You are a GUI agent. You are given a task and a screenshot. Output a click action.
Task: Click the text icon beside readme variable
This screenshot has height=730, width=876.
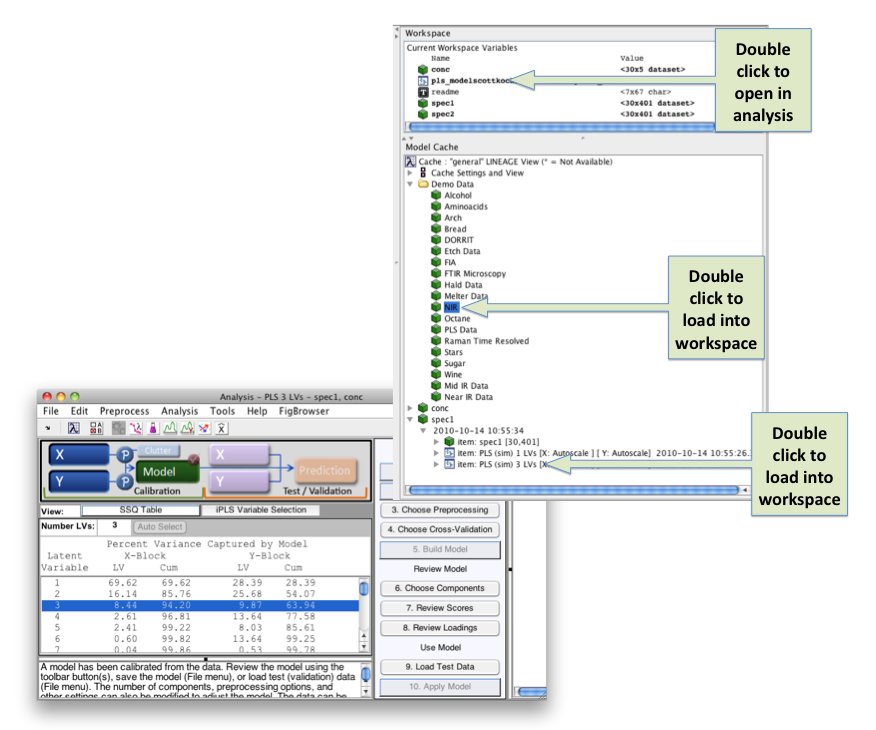click(x=422, y=92)
